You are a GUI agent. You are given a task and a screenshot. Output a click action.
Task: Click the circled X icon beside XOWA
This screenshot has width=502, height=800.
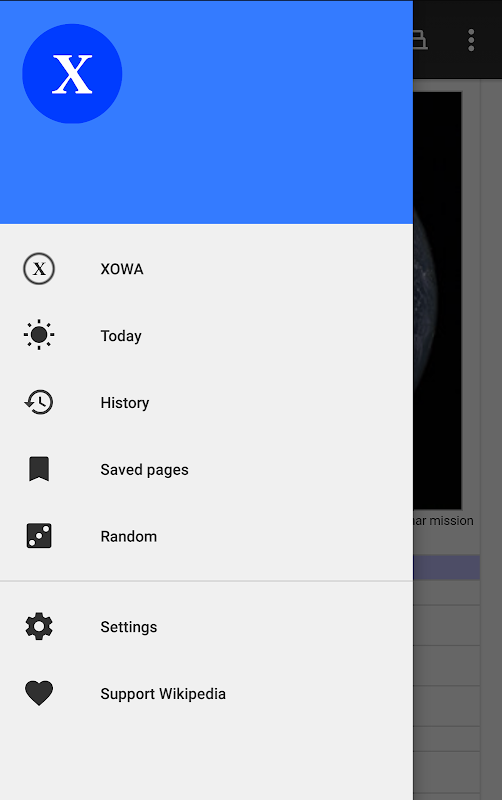click(39, 268)
